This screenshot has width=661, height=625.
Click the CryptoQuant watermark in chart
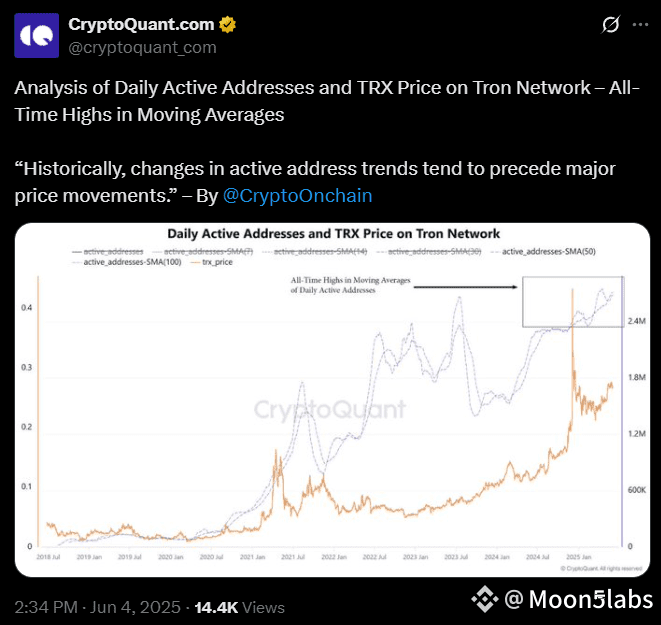pos(330,409)
